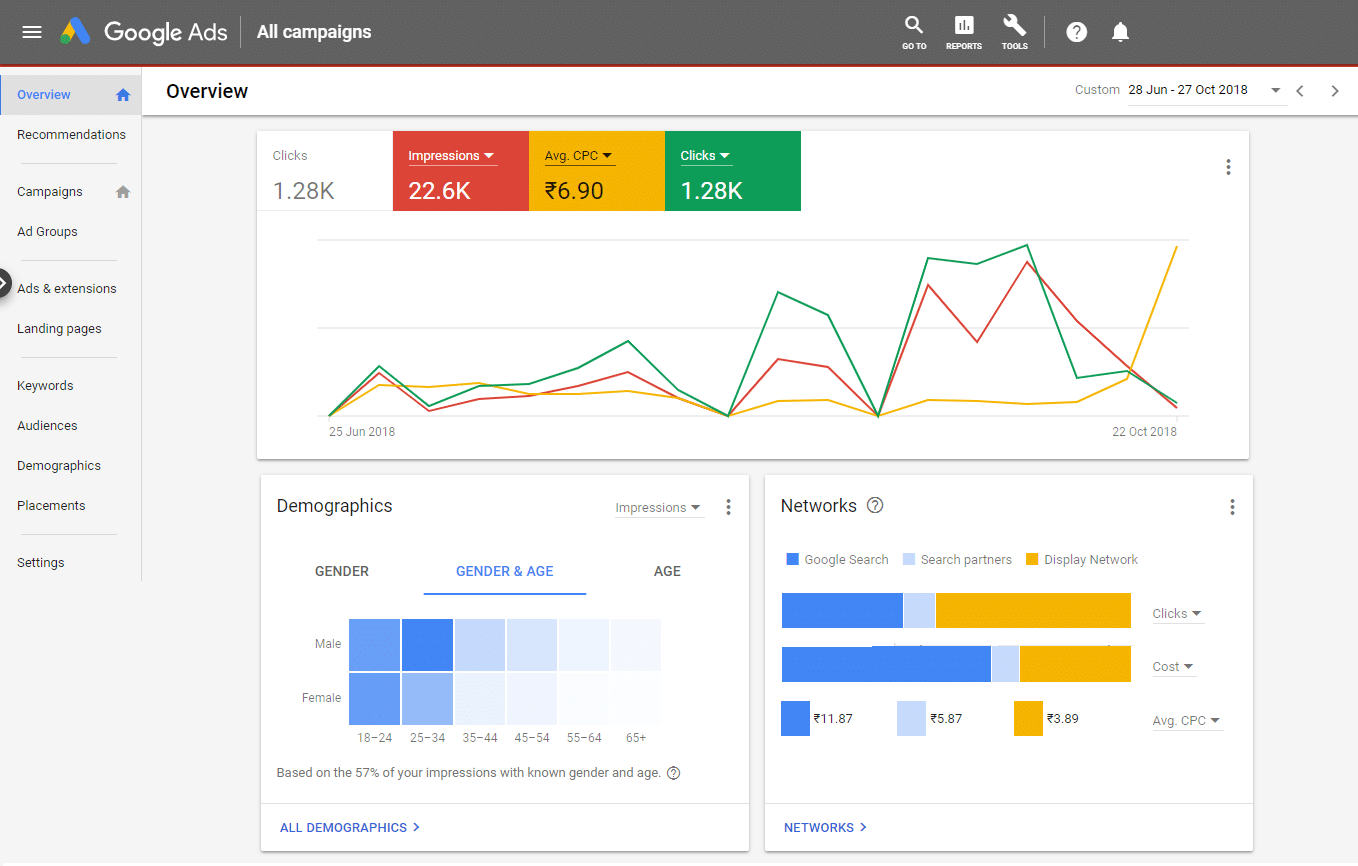Open Networks Avg. CPC dropdown
The width and height of the screenshot is (1358, 866).
(1187, 721)
